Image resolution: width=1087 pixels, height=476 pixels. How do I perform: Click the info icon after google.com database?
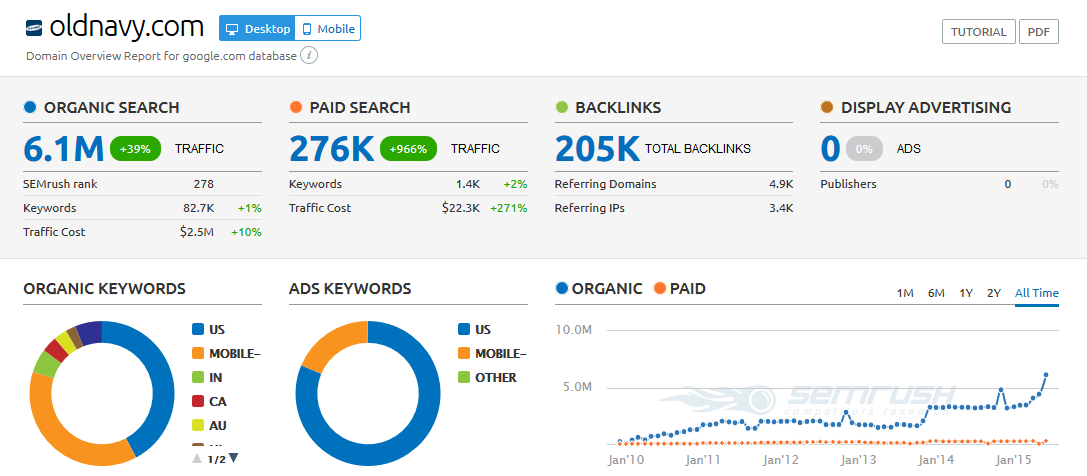coord(309,55)
